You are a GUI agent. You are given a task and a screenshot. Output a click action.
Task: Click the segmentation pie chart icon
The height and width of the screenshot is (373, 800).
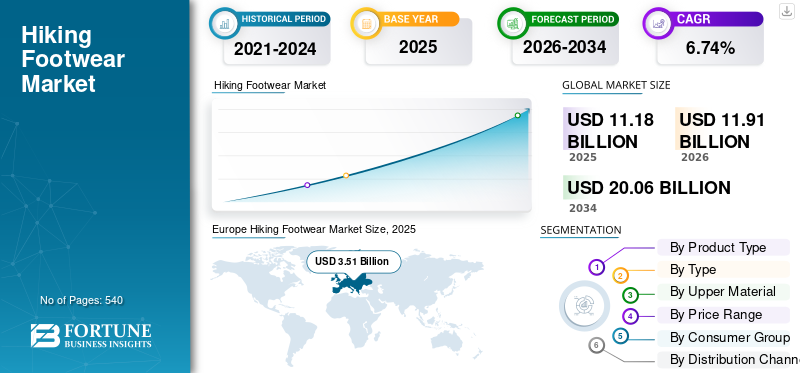tap(584, 306)
